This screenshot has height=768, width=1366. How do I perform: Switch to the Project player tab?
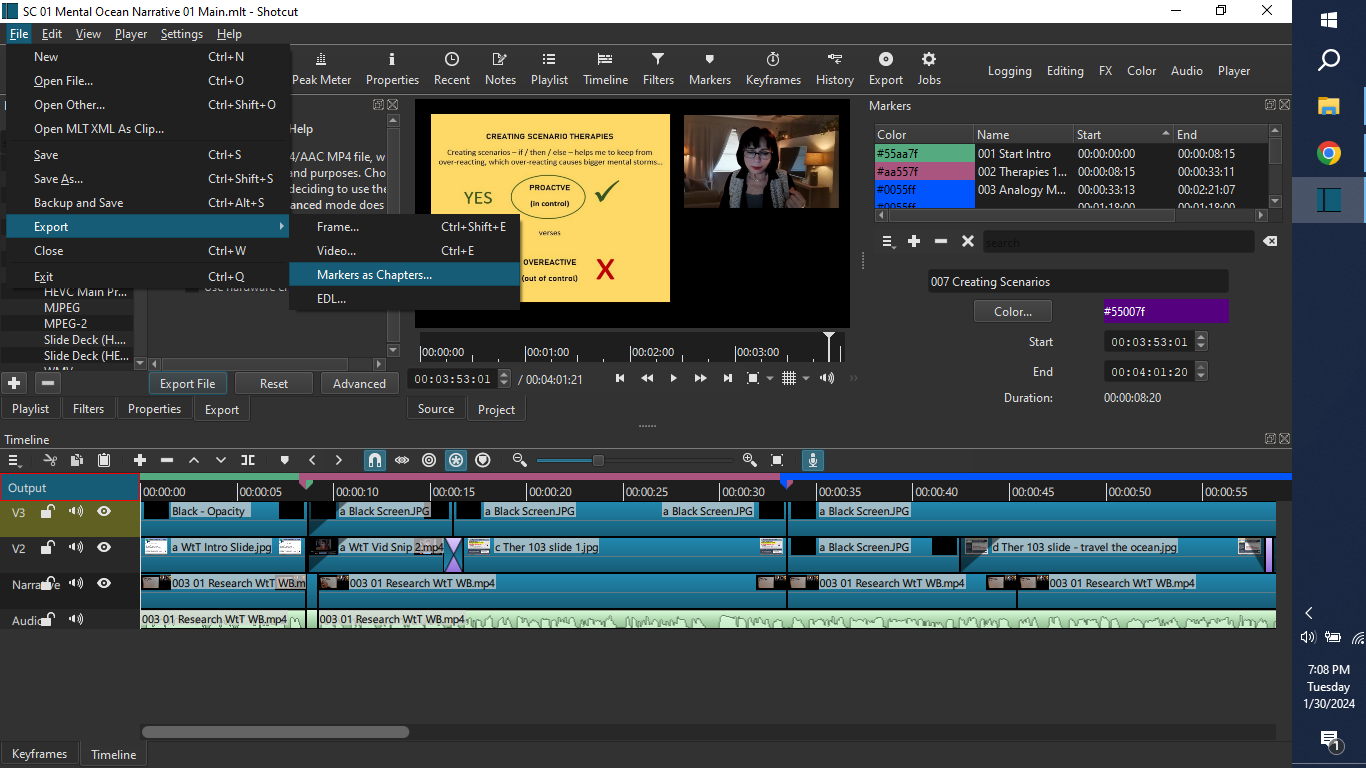click(496, 409)
